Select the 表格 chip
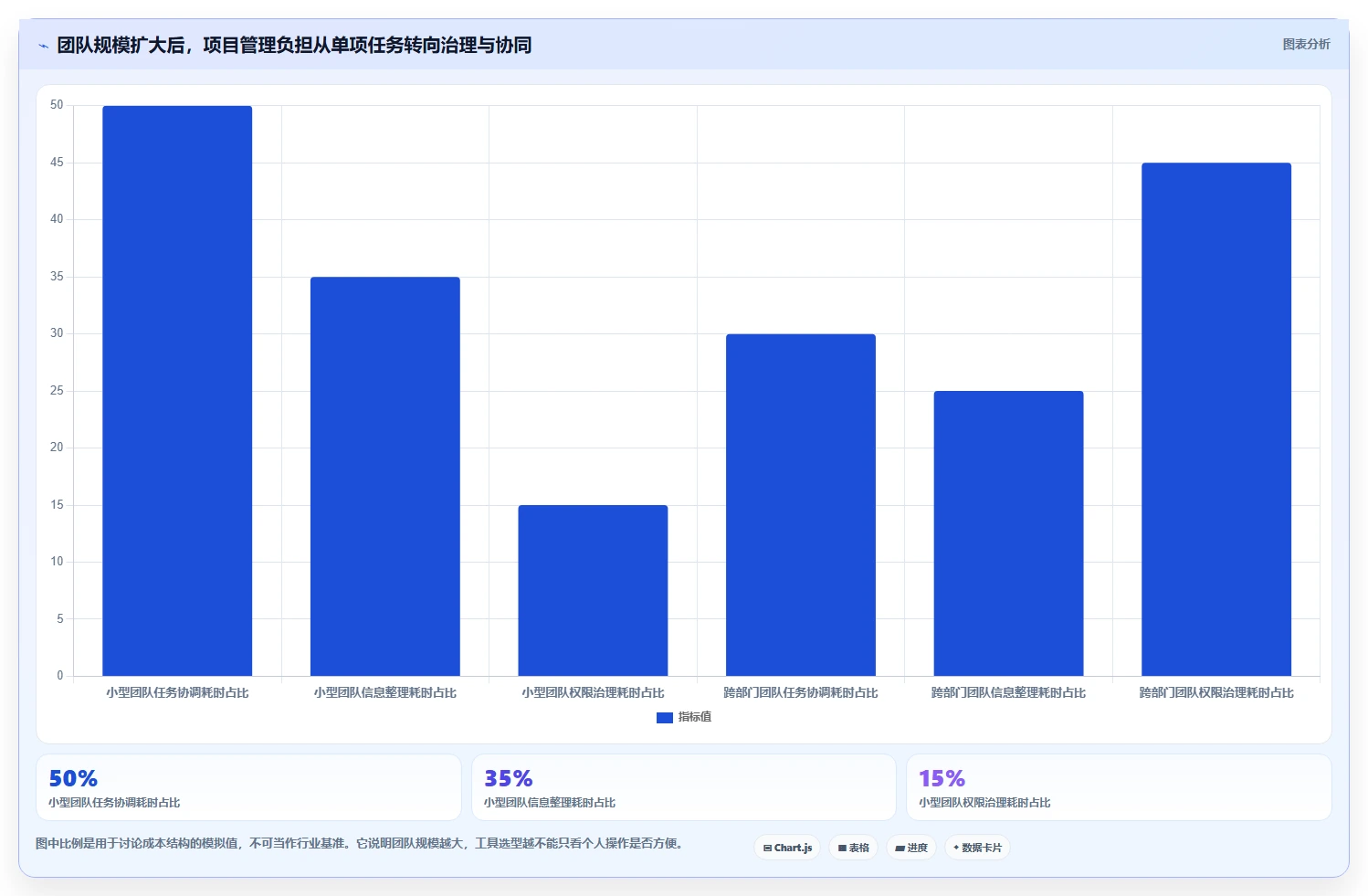Viewport: 1368px width, 896px height. coord(853,848)
